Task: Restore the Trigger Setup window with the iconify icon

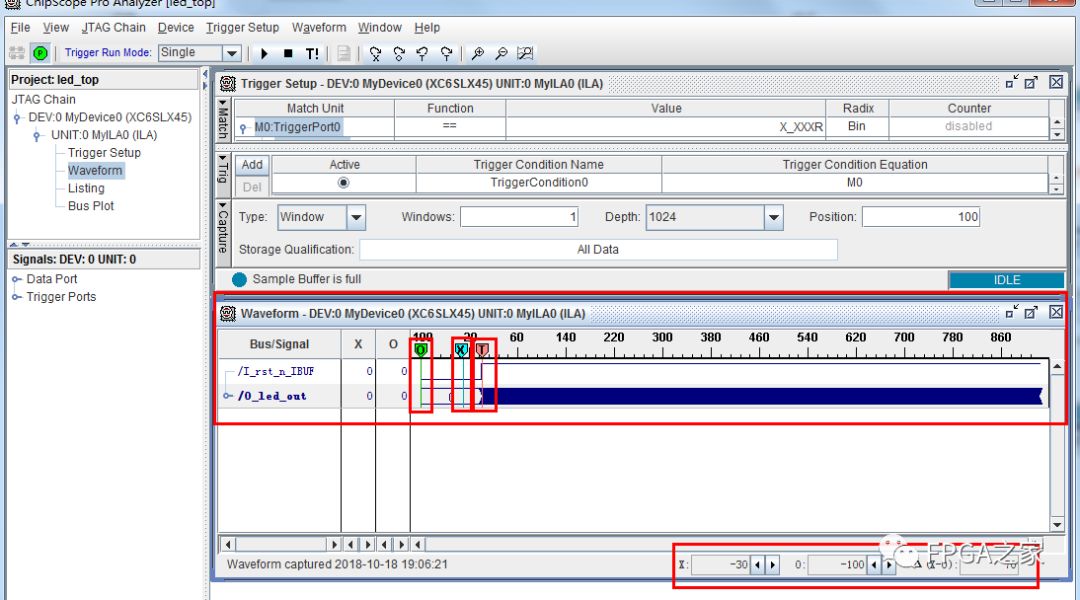Action: pyautogui.click(x=1011, y=83)
